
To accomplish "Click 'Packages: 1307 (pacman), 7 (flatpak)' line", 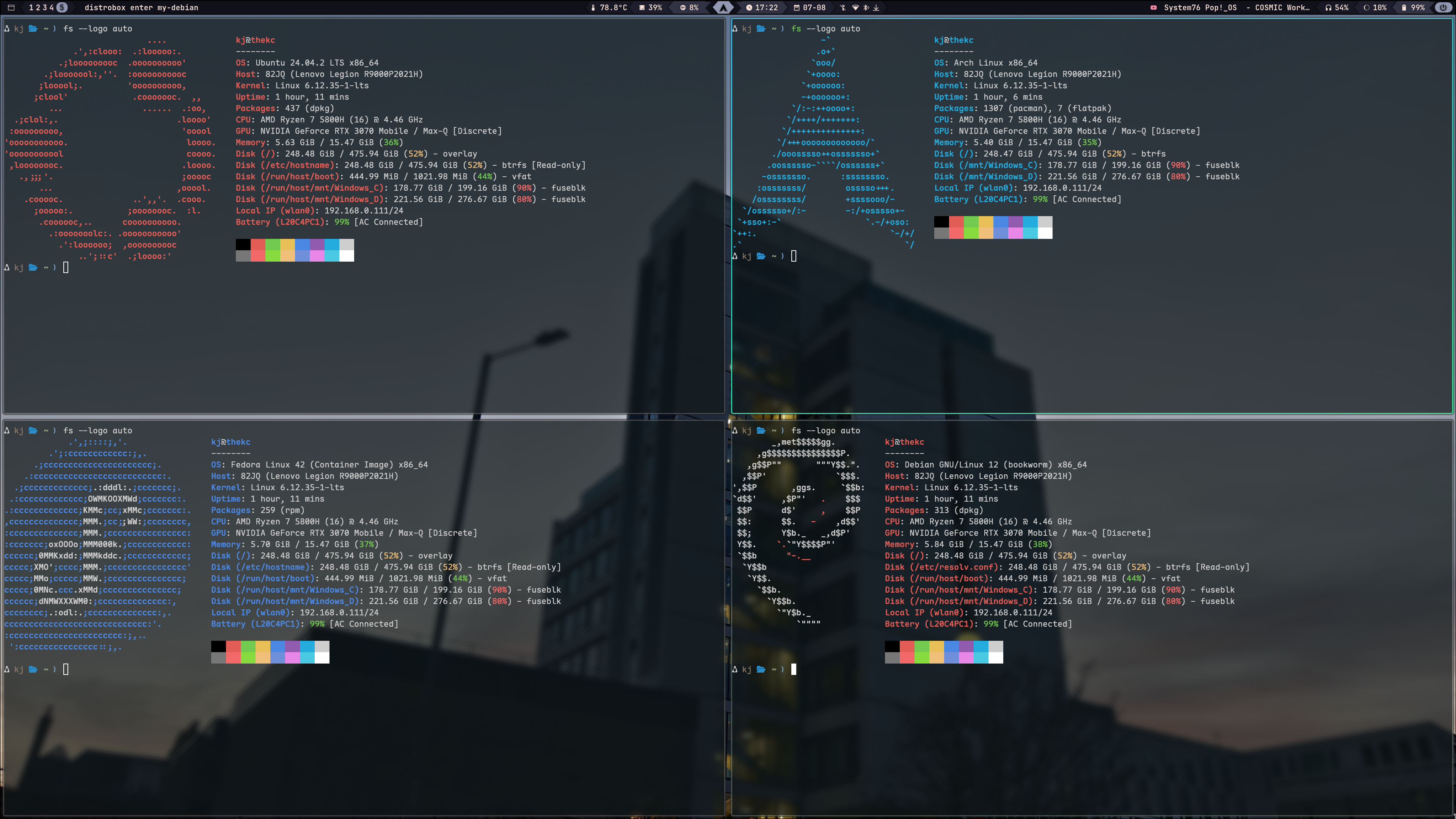I will (1023, 108).
